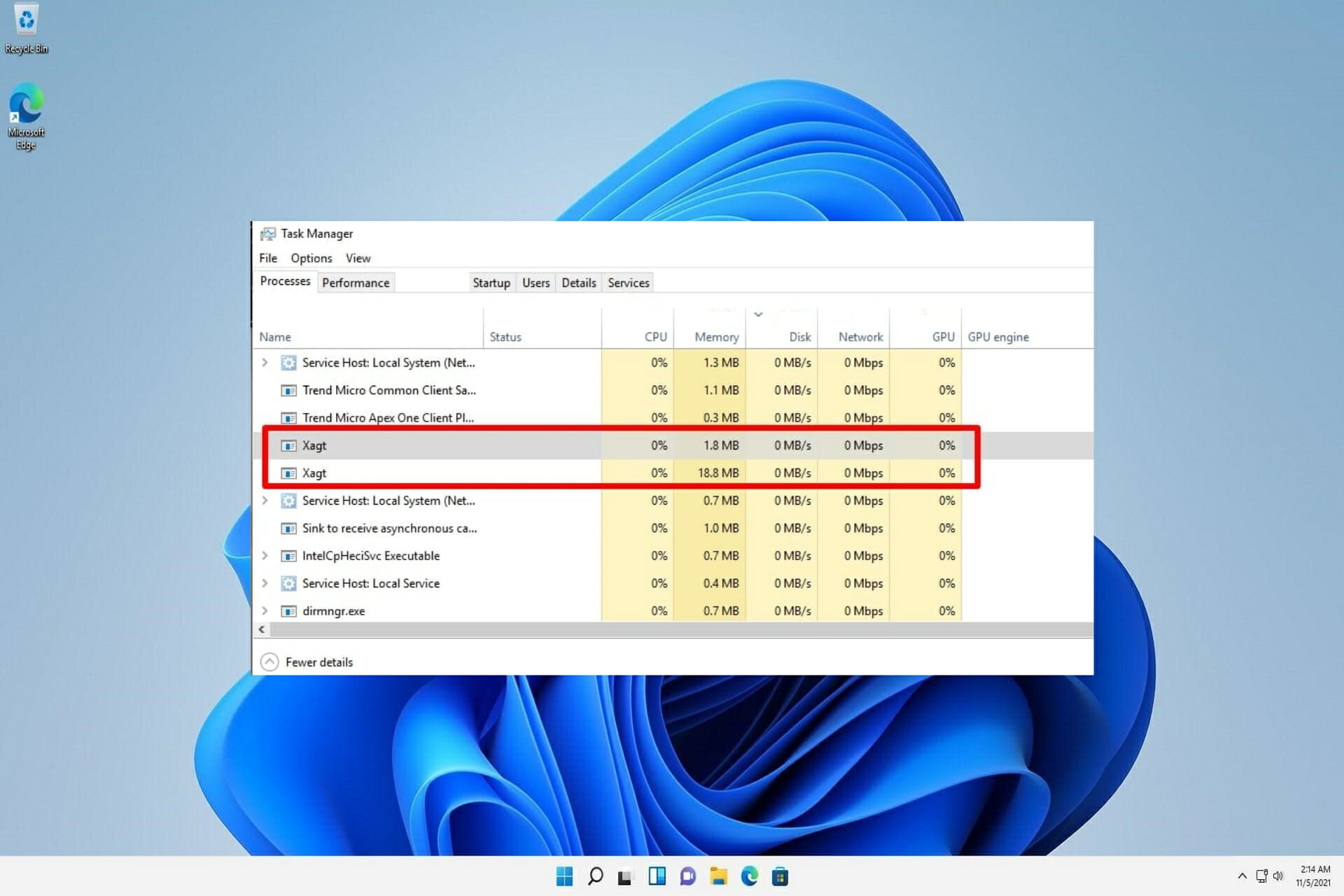Click the 1.8 MB memory cell of Xagt
Viewport: 1344px width, 896px height.
point(710,446)
